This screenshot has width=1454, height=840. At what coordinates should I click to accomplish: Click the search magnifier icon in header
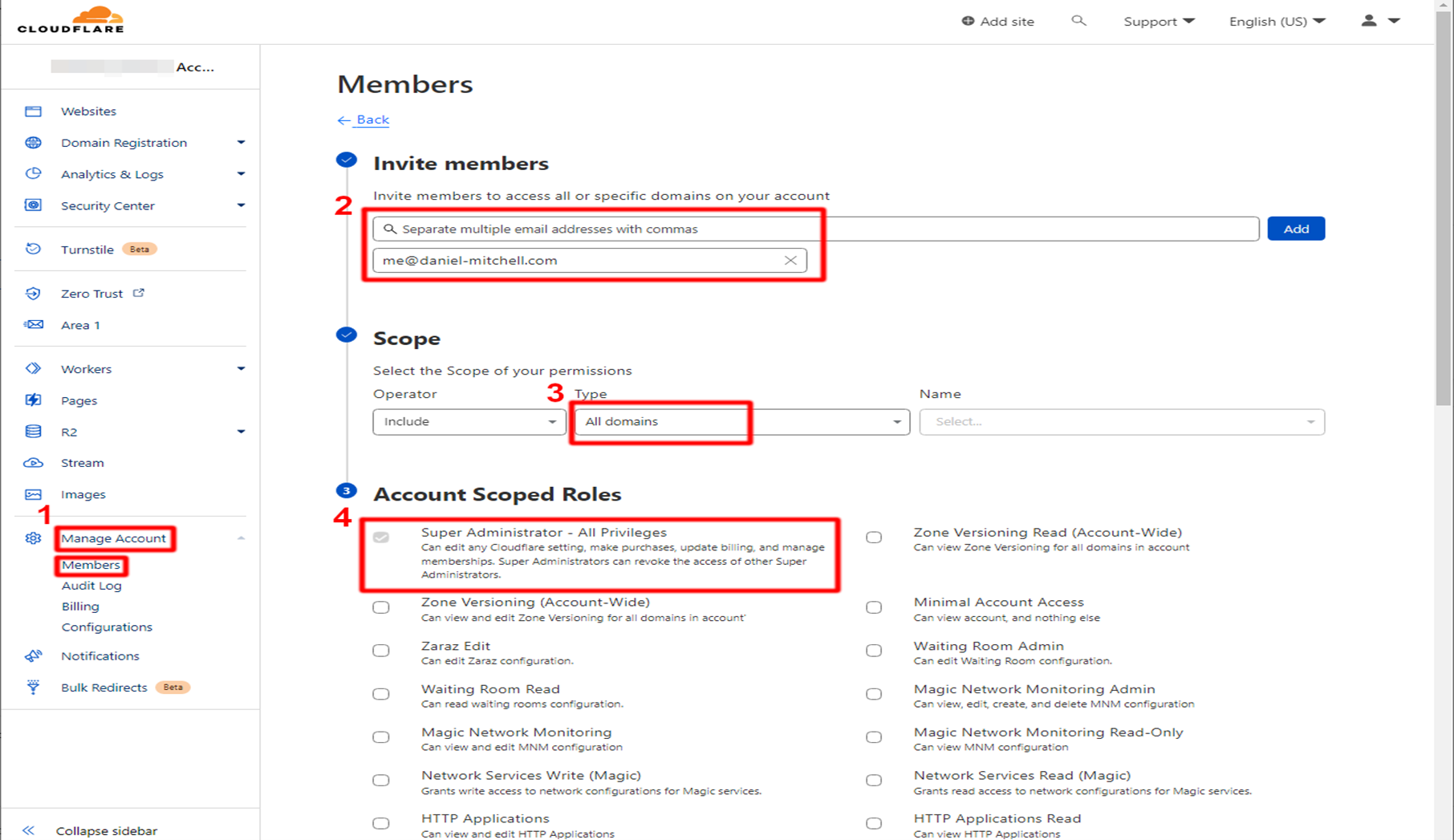(1078, 21)
